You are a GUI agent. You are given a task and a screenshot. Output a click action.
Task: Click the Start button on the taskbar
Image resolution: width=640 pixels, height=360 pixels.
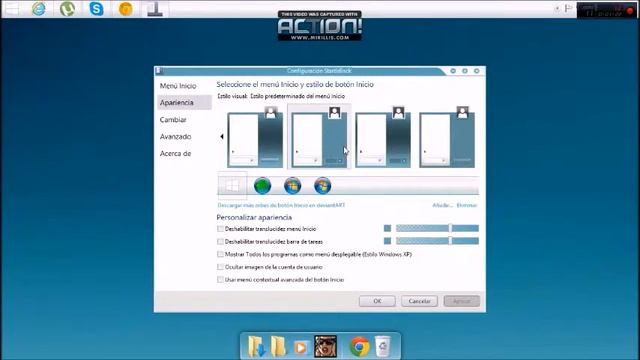11,9
